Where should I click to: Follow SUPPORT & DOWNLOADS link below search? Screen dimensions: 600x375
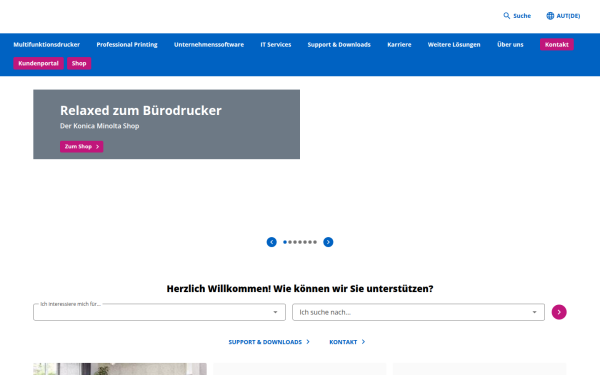tap(269, 342)
